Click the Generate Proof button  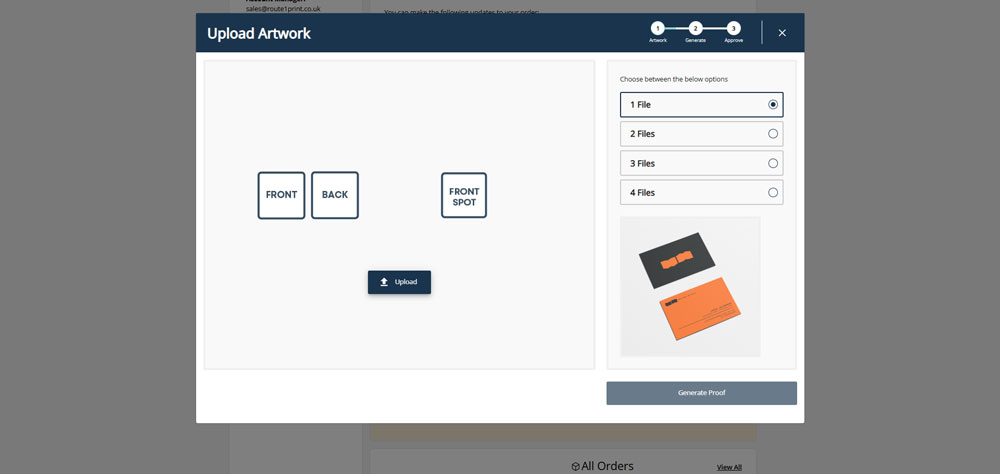click(x=701, y=393)
